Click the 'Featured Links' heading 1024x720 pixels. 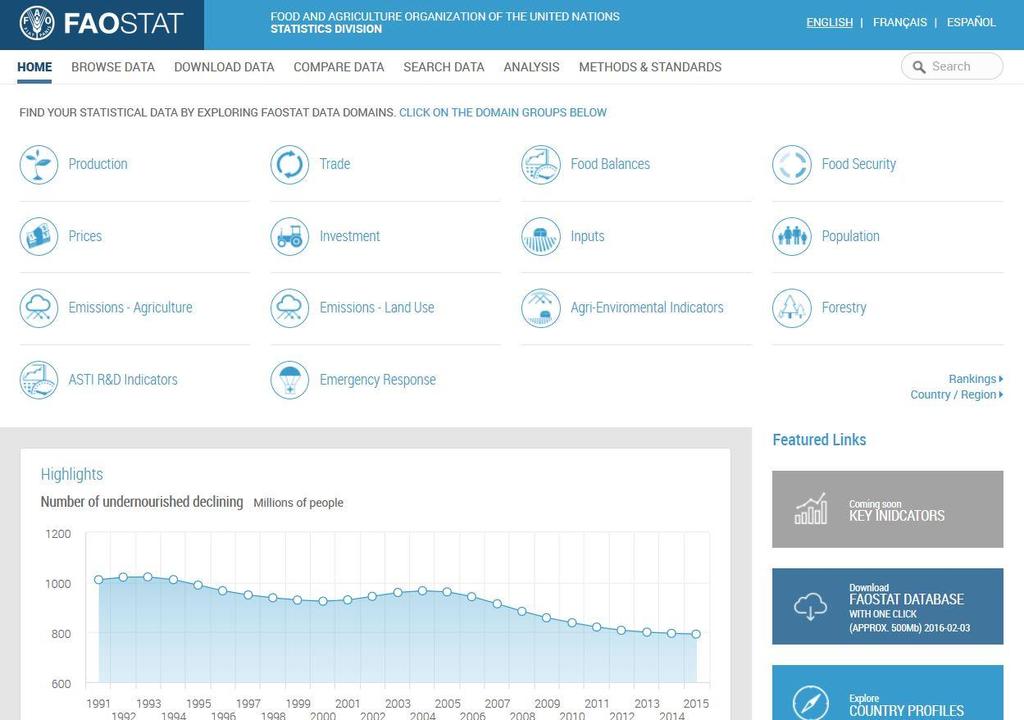tap(819, 440)
